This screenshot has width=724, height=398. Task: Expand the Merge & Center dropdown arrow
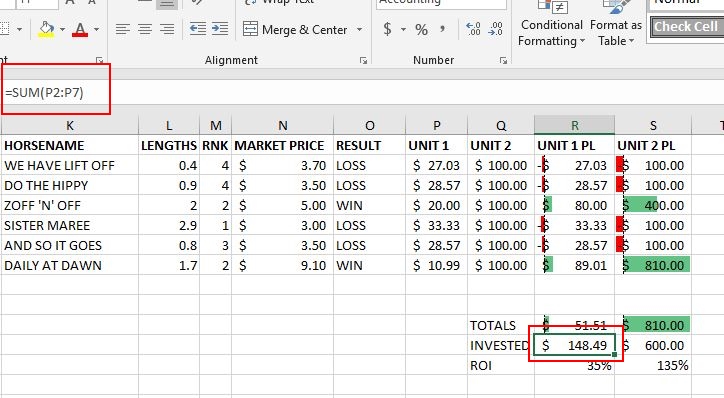pos(359,30)
